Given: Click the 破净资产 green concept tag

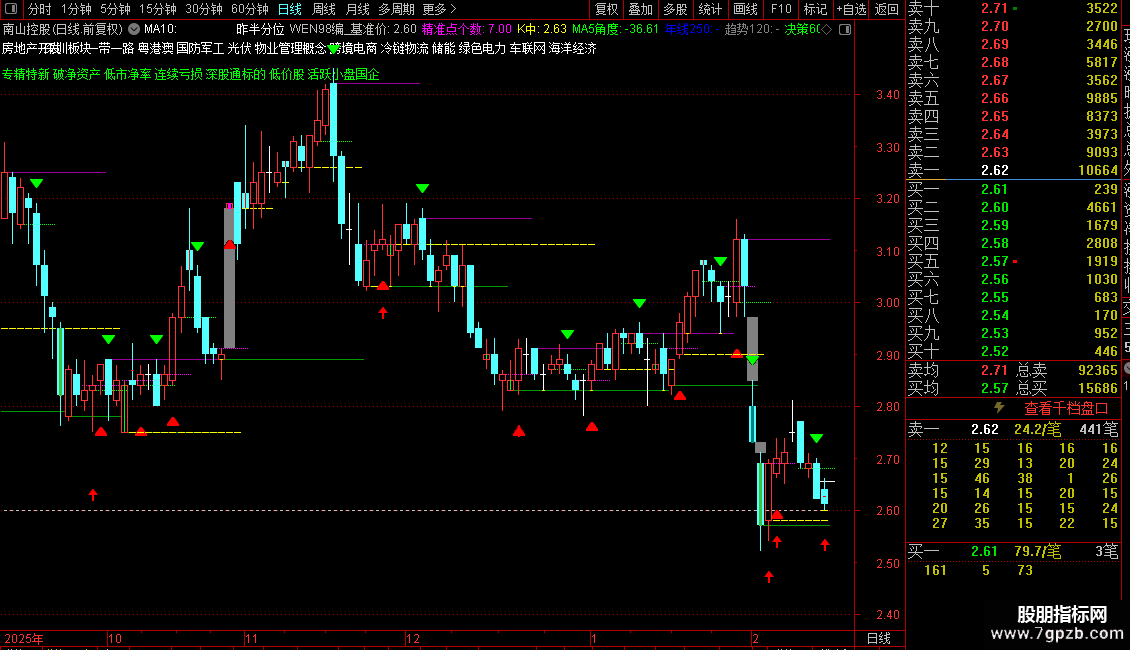Looking at the screenshot, I should 76,74.
